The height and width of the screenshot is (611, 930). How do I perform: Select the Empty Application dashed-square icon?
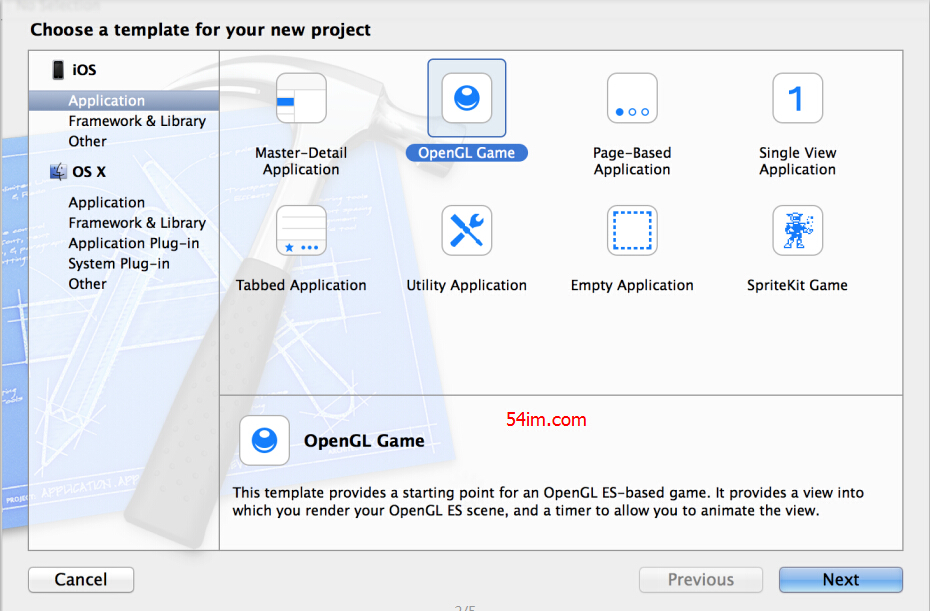pos(632,231)
